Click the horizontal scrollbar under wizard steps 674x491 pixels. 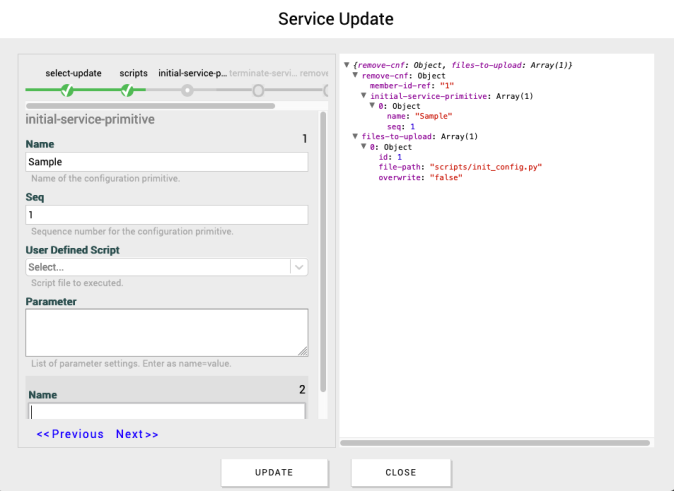[150, 105]
